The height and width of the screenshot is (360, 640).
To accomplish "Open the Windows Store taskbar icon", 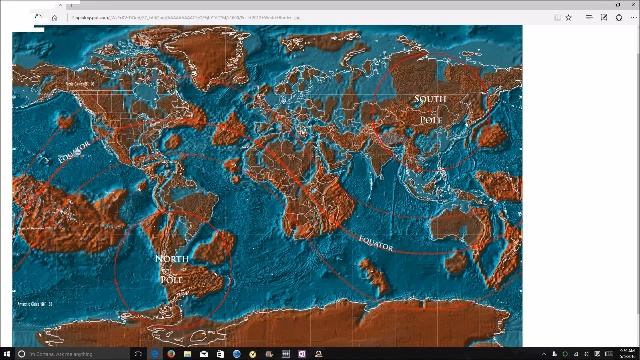I will pos(220,354).
